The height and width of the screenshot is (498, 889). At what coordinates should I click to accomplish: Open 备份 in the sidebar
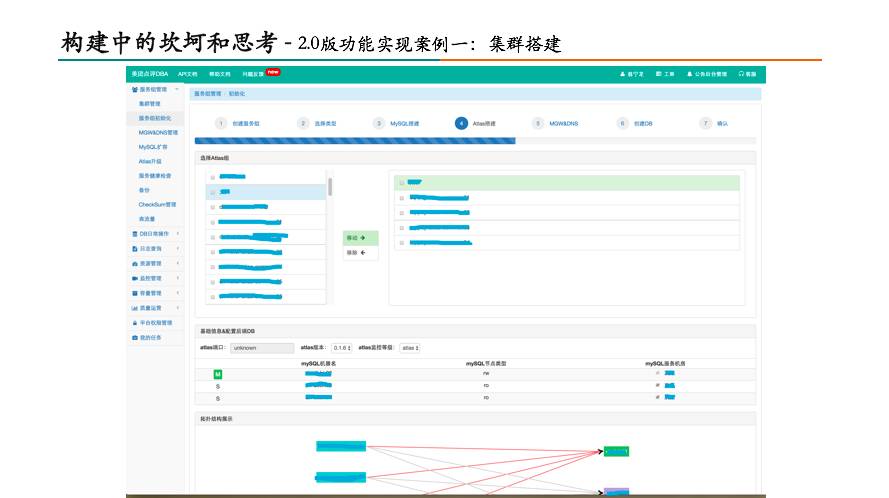(x=145, y=191)
